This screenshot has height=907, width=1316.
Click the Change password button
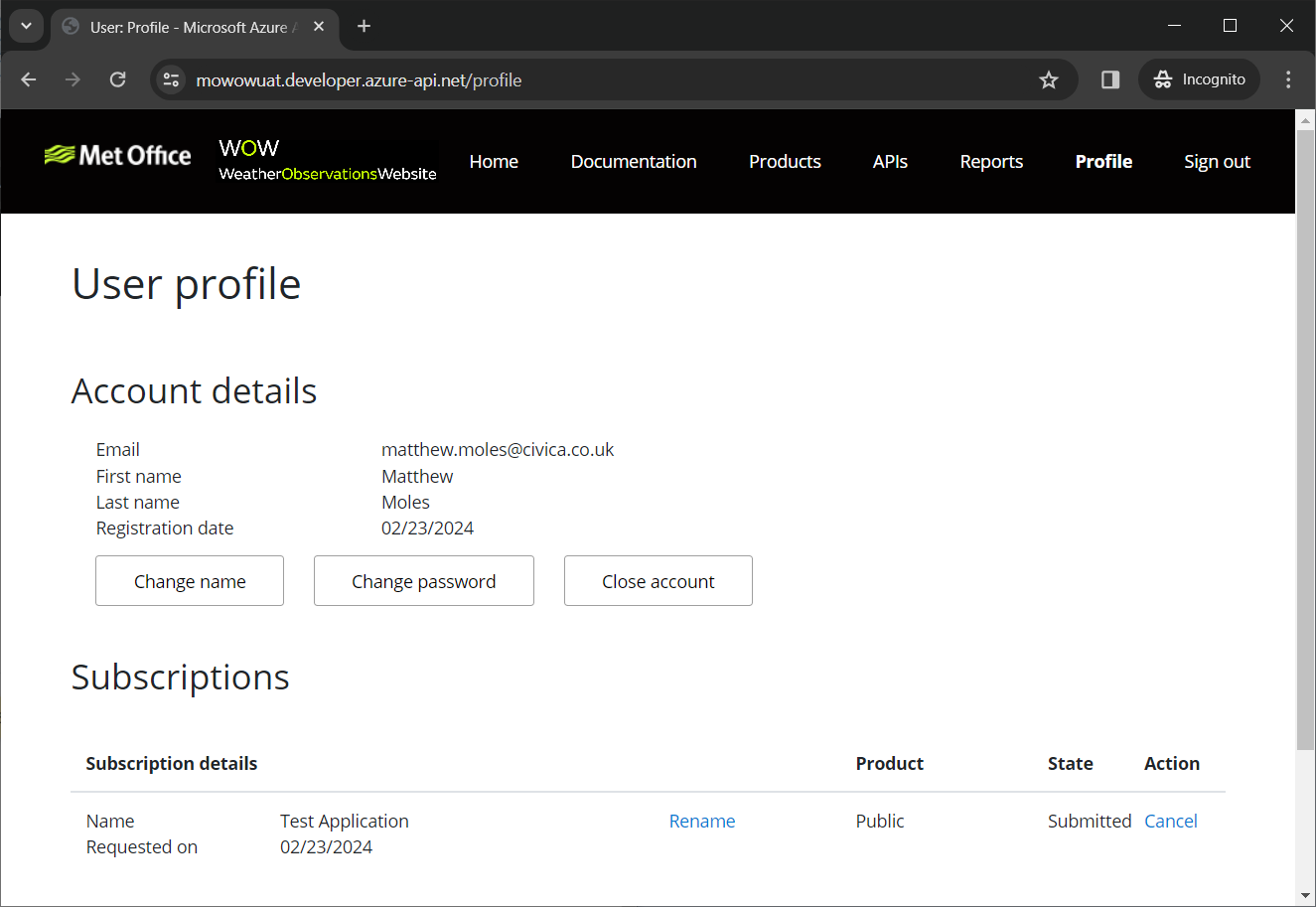(423, 581)
